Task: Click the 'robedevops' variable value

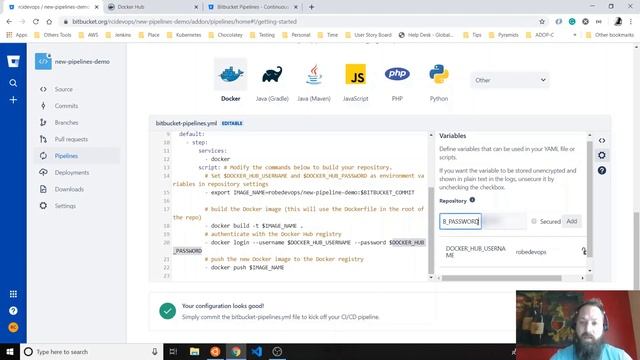Action: pos(531,252)
